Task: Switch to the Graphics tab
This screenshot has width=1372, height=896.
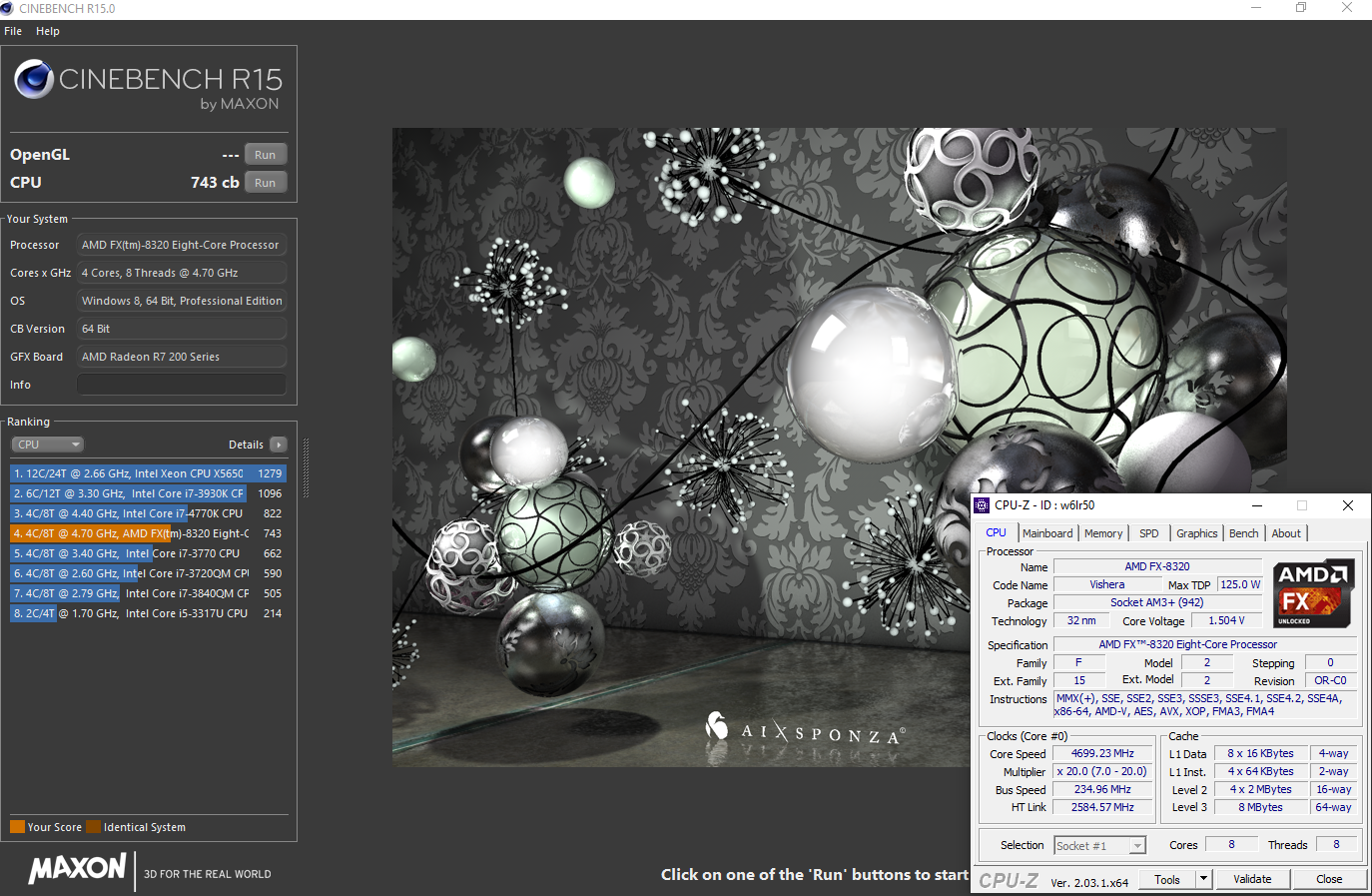Action: click(x=1196, y=533)
